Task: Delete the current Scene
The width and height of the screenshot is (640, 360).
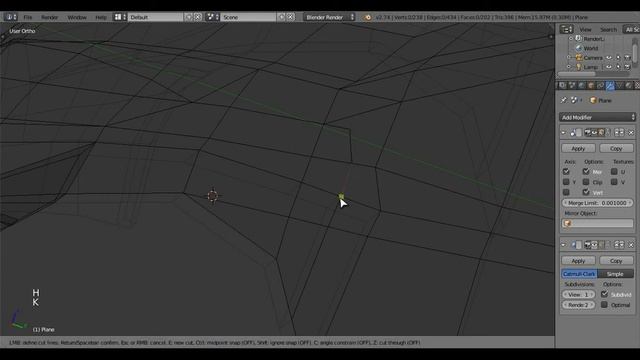Action: 291,17
